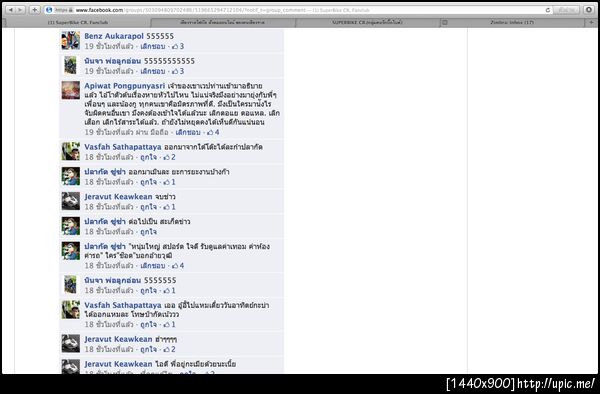Viewport: 600px width, 394px height.
Task: Switch to the first SuperBike CR. Fanclub tab
Action: pyautogui.click(x=78, y=23)
